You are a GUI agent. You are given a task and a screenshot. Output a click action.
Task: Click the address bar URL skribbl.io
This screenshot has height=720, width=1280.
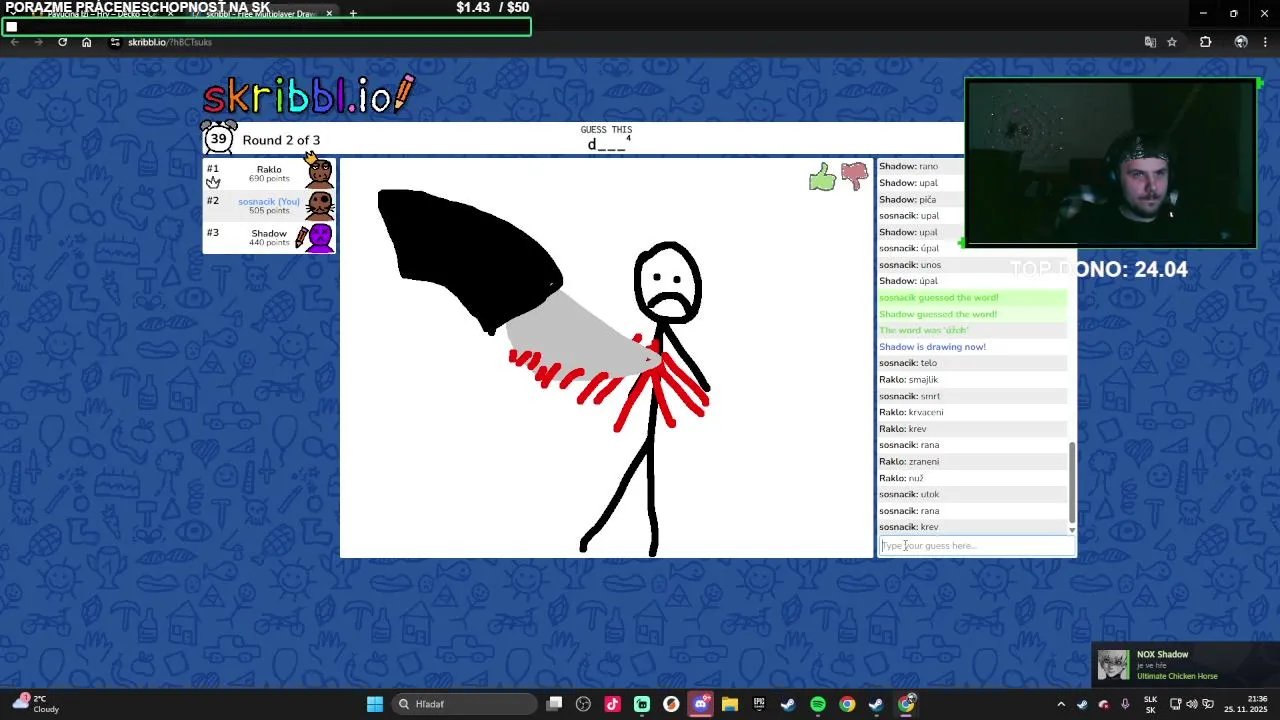[170, 42]
